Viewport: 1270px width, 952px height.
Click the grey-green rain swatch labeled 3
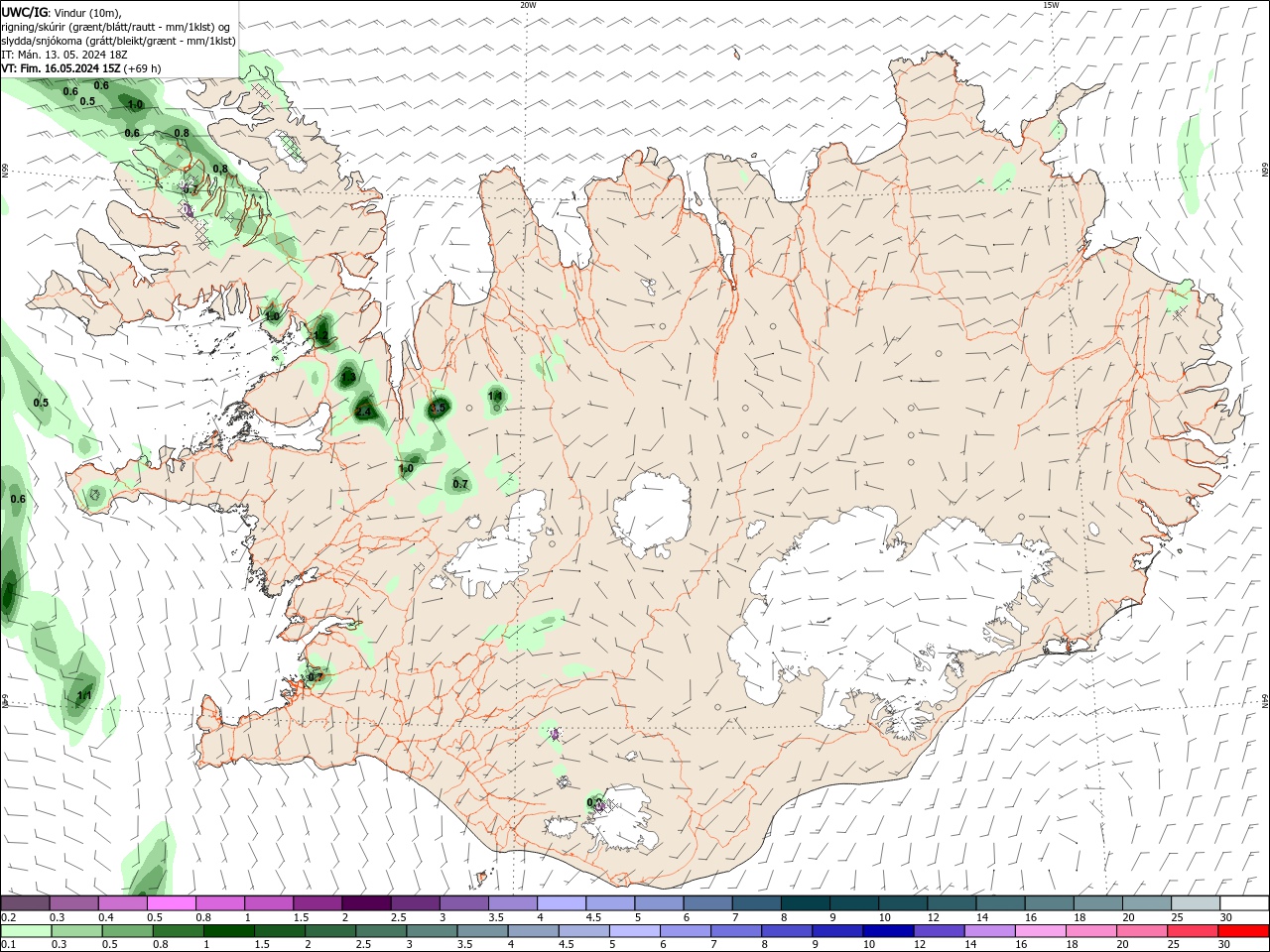click(433, 931)
